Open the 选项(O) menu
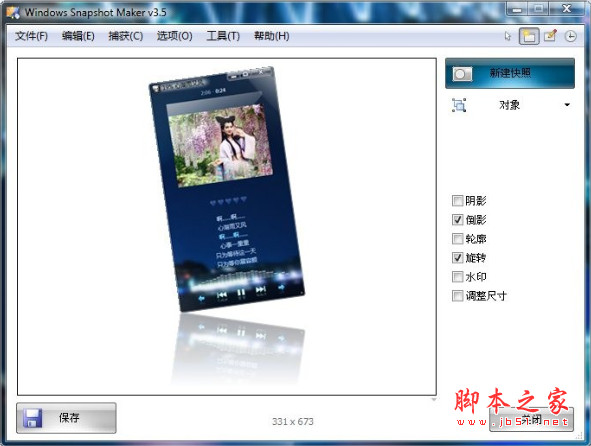The height and width of the screenshot is (446, 591). [175, 36]
